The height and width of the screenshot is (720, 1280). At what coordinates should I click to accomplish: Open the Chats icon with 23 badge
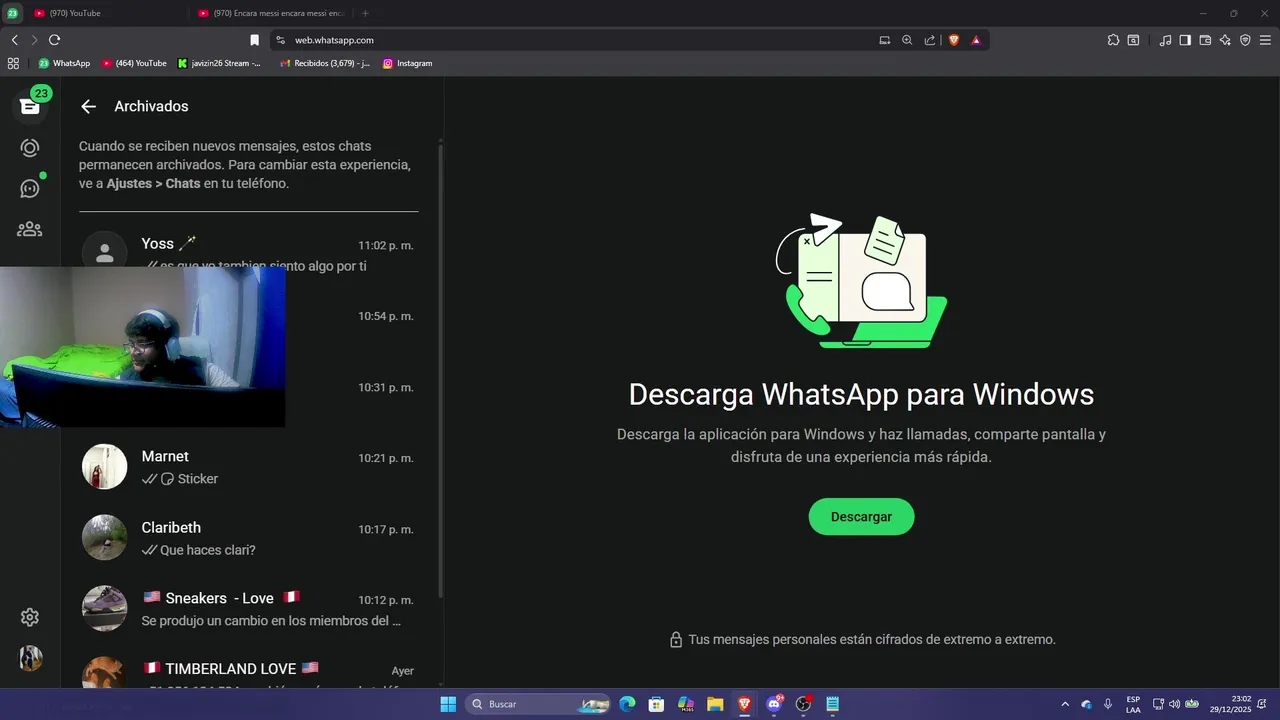pyautogui.click(x=30, y=105)
